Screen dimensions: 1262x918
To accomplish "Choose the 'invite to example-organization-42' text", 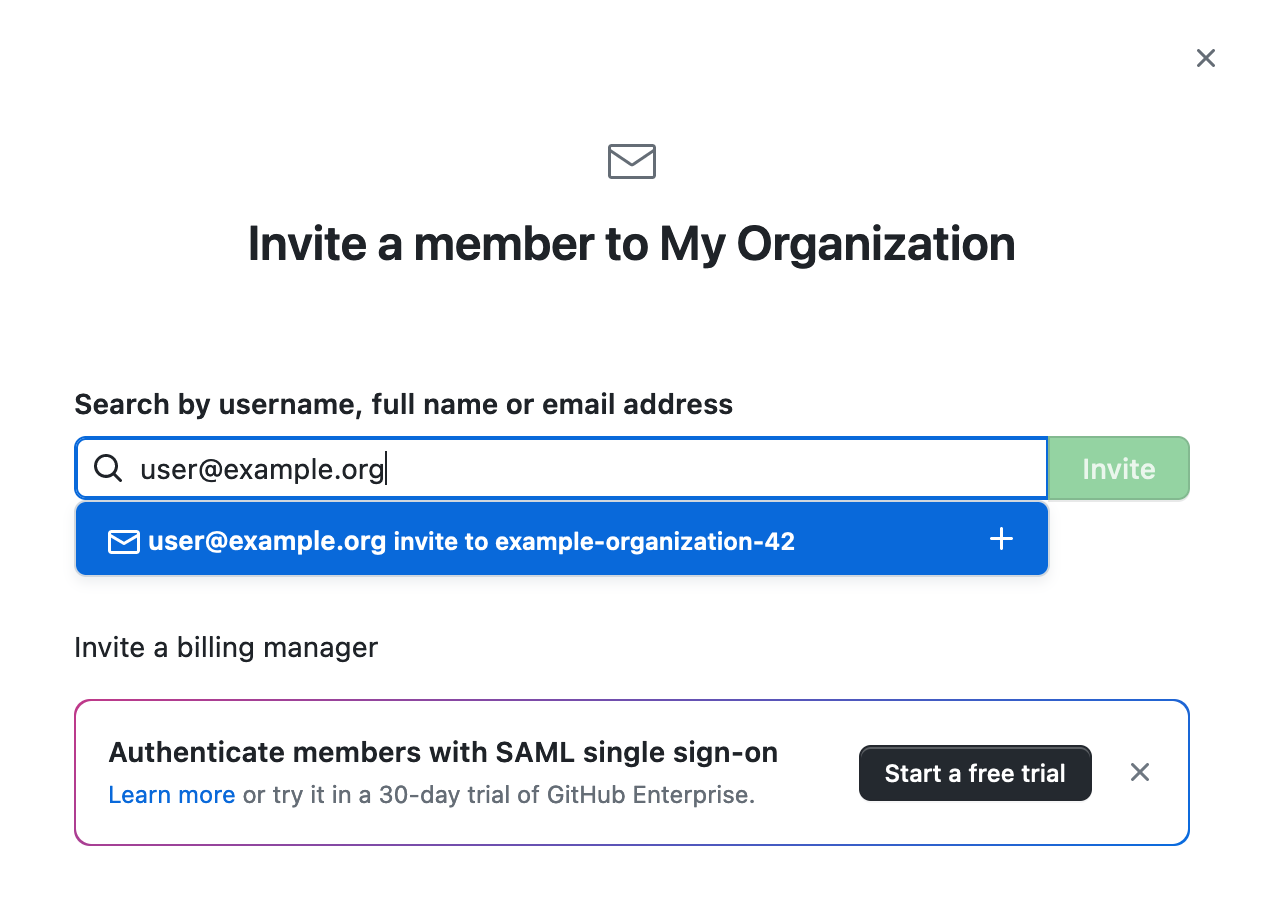I will pos(594,542).
